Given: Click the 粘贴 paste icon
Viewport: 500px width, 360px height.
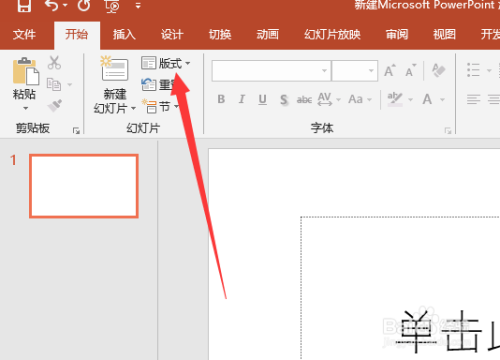Looking at the screenshot, I should click(25, 71).
